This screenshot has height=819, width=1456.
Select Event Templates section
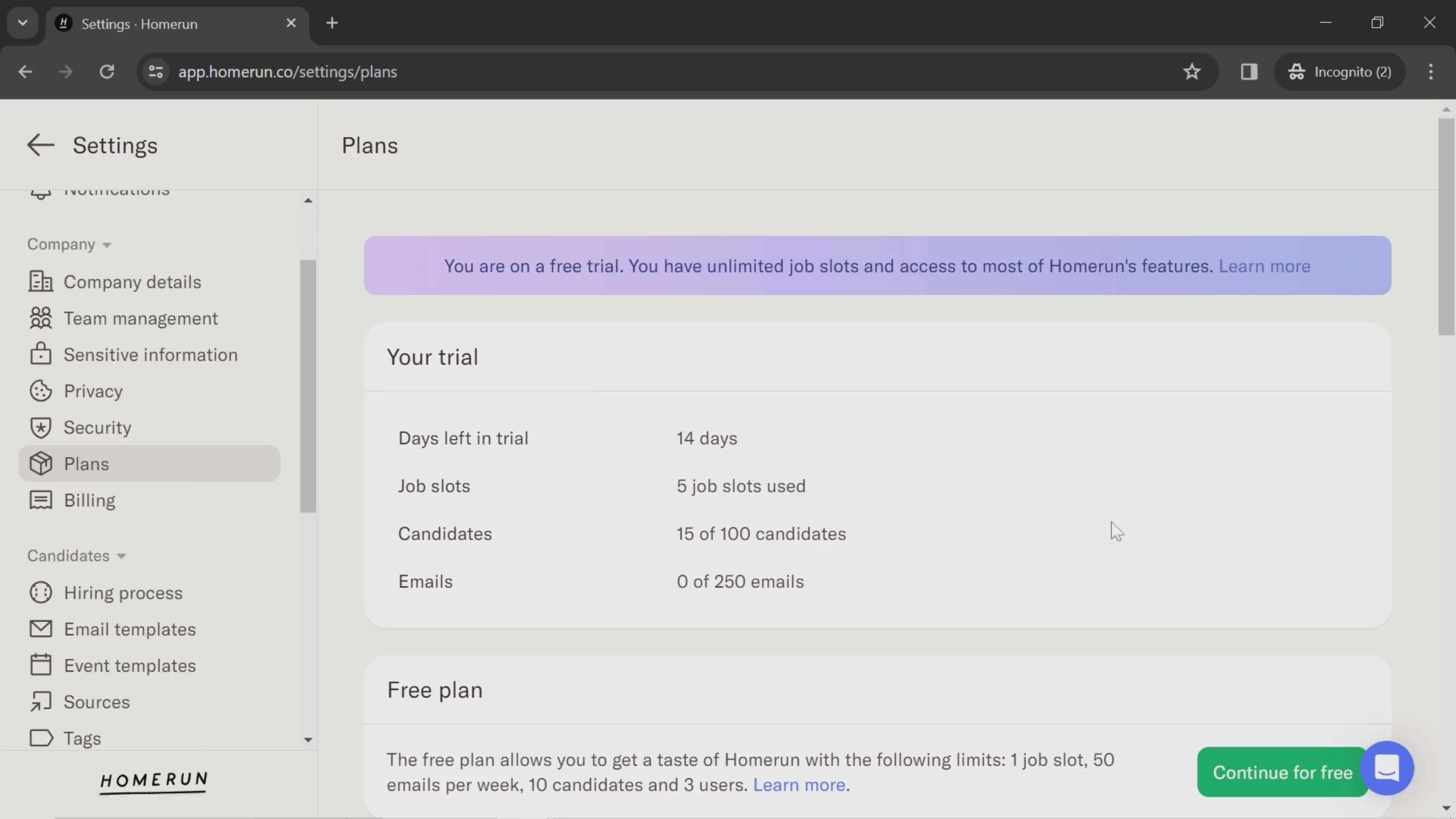[130, 665]
